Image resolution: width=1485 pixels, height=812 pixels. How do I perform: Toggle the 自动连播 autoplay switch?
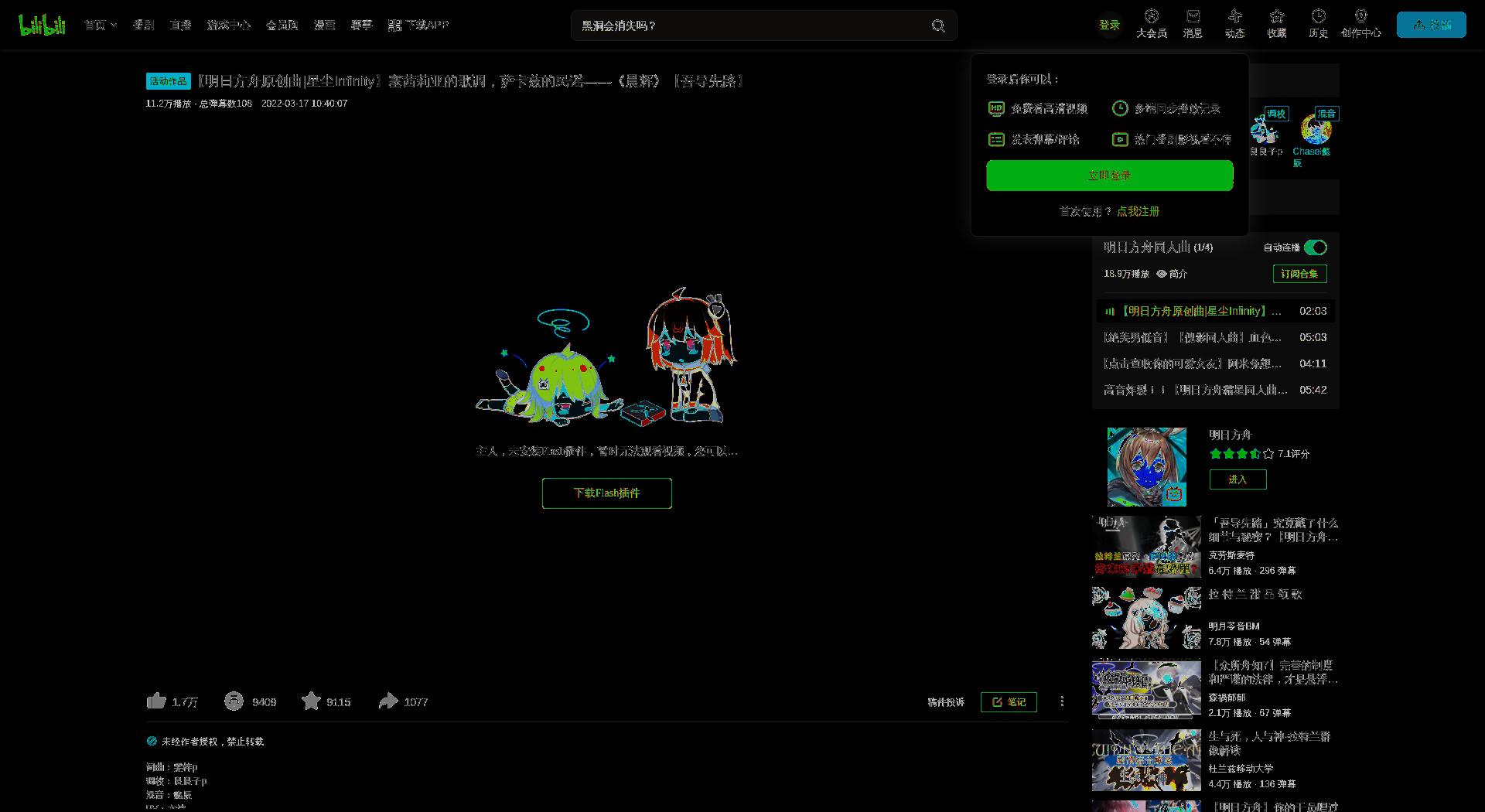[x=1315, y=247]
